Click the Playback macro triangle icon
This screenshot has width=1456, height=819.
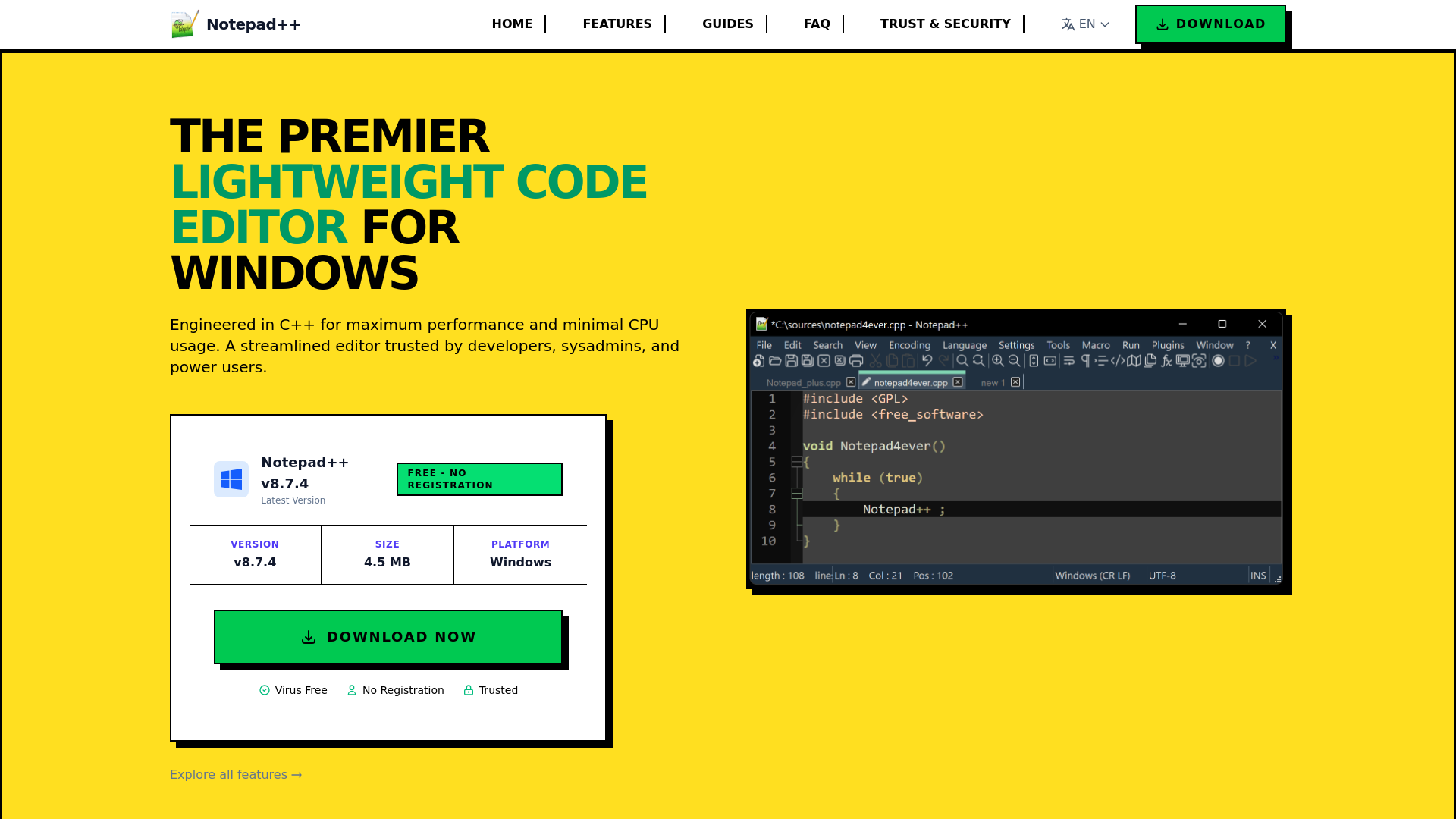click(1250, 361)
